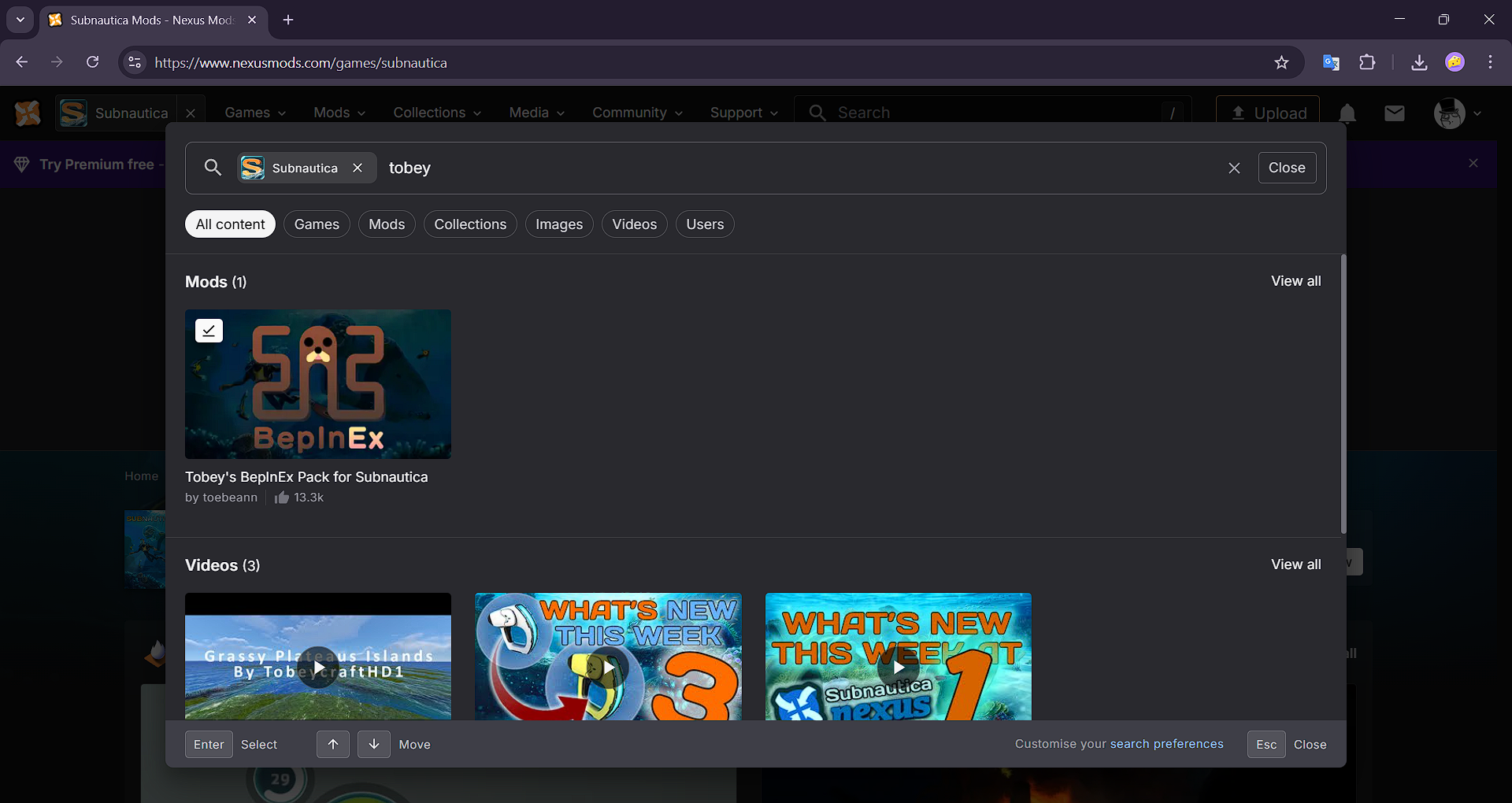Image resolution: width=1512 pixels, height=803 pixels.
Task: Open the notifications bell
Action: coord(1347,113)
